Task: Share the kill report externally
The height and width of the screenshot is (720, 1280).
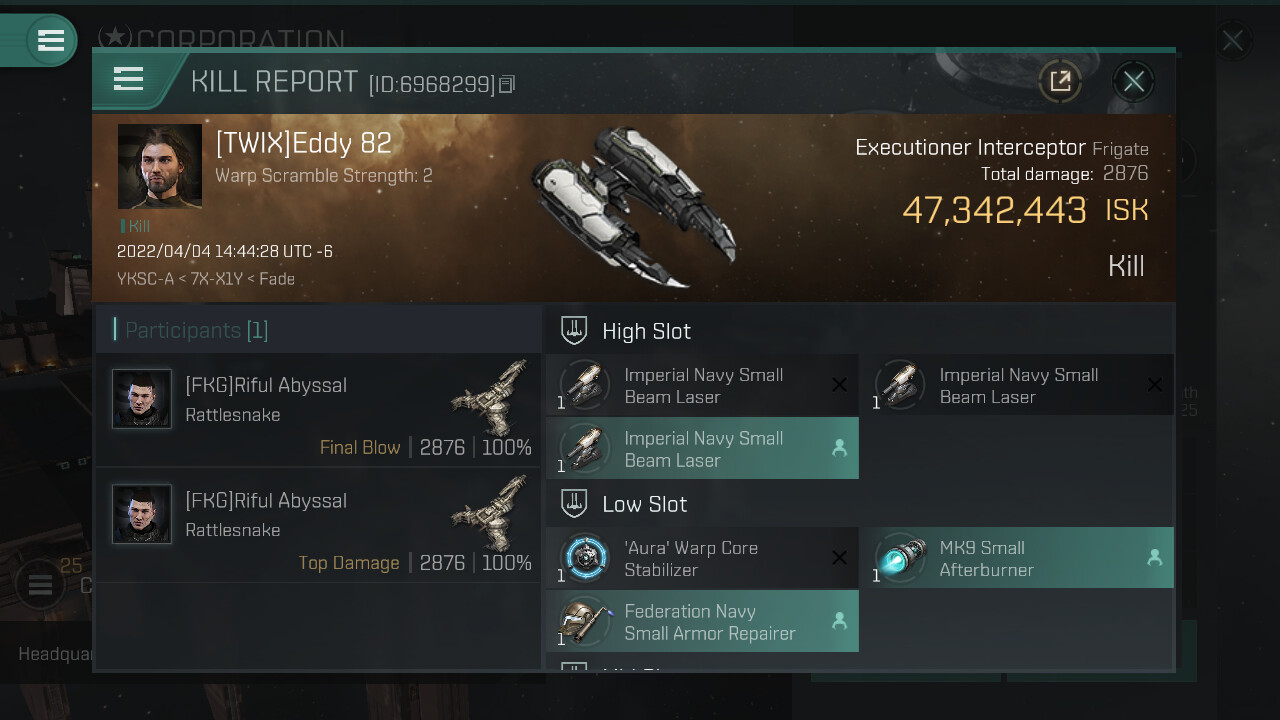Action: pyautogui.click(x=1060, y=81)
